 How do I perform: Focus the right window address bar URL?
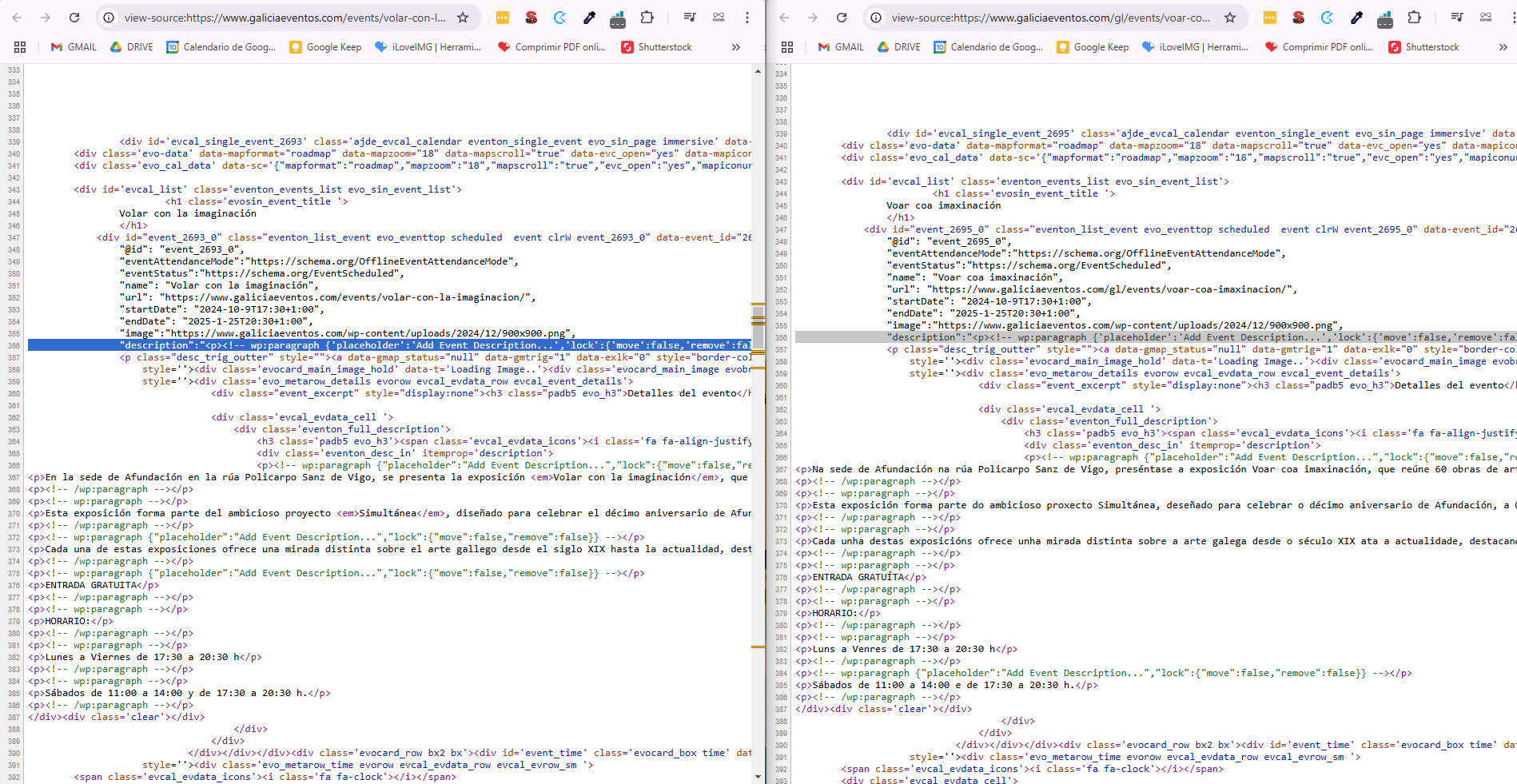point(1051,18)
